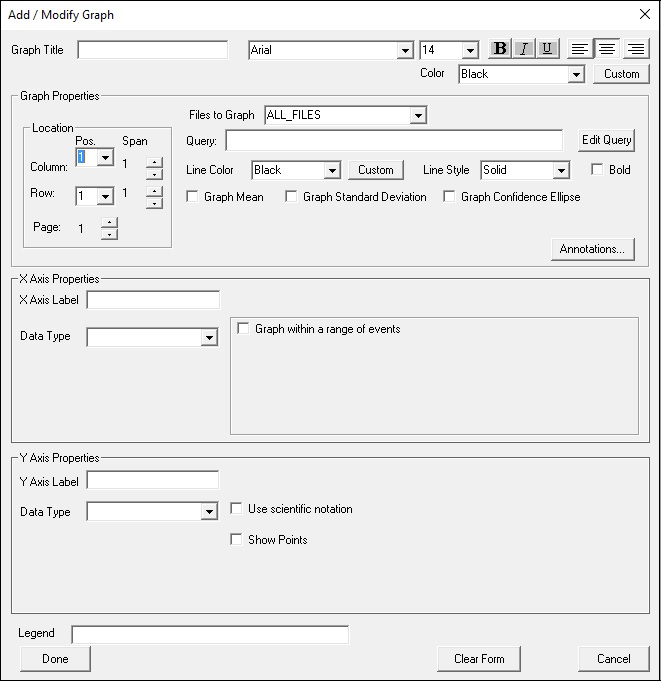661x681 pixels.
Task: Toggle italic formatting for the graph title
Action: pyautogui.click(x=524, y=49)
